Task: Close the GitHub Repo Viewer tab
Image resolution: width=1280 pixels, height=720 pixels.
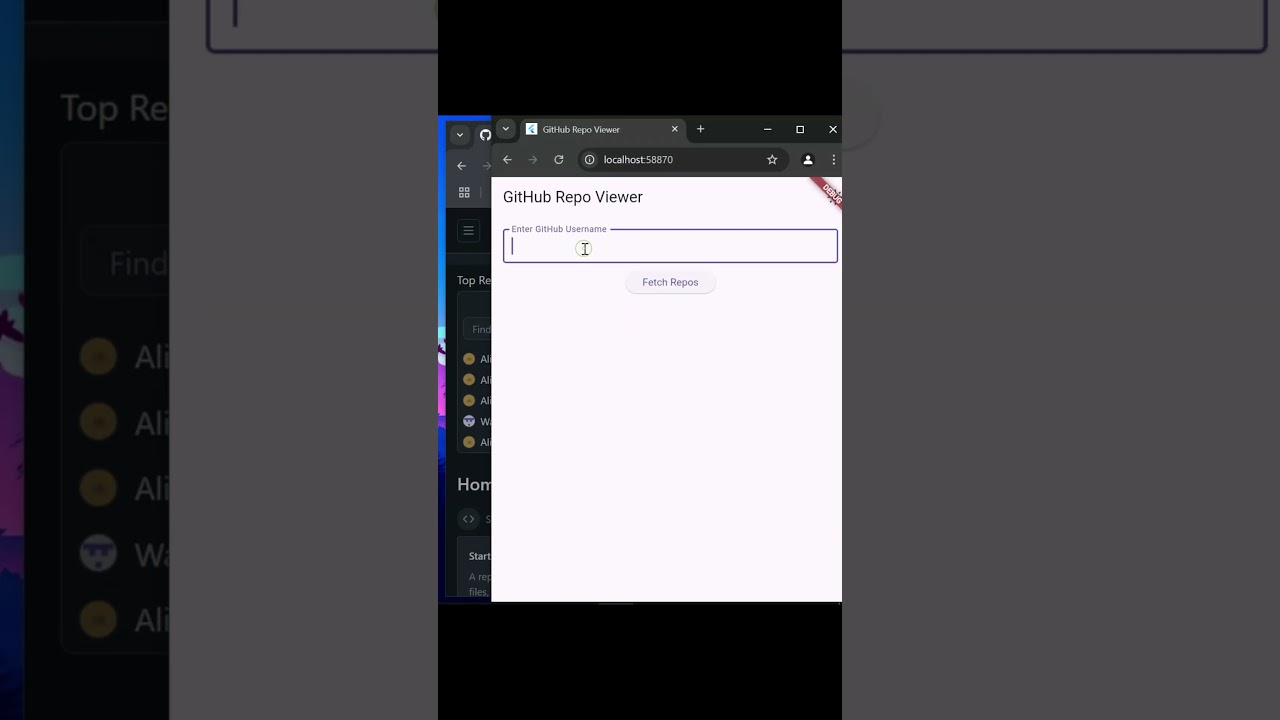Action: [x=674, y=129]
